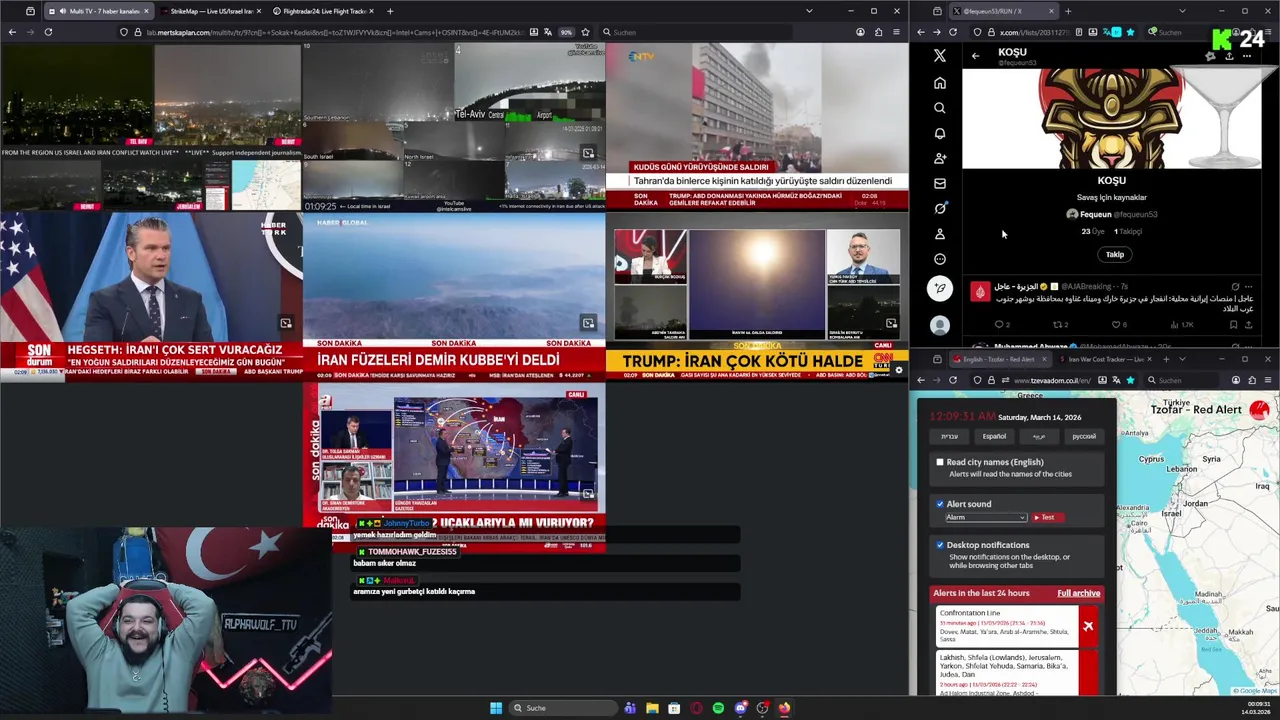Select the Multi TV tab
This screenshot has width=1280, height=720.
tap(98, 11)
